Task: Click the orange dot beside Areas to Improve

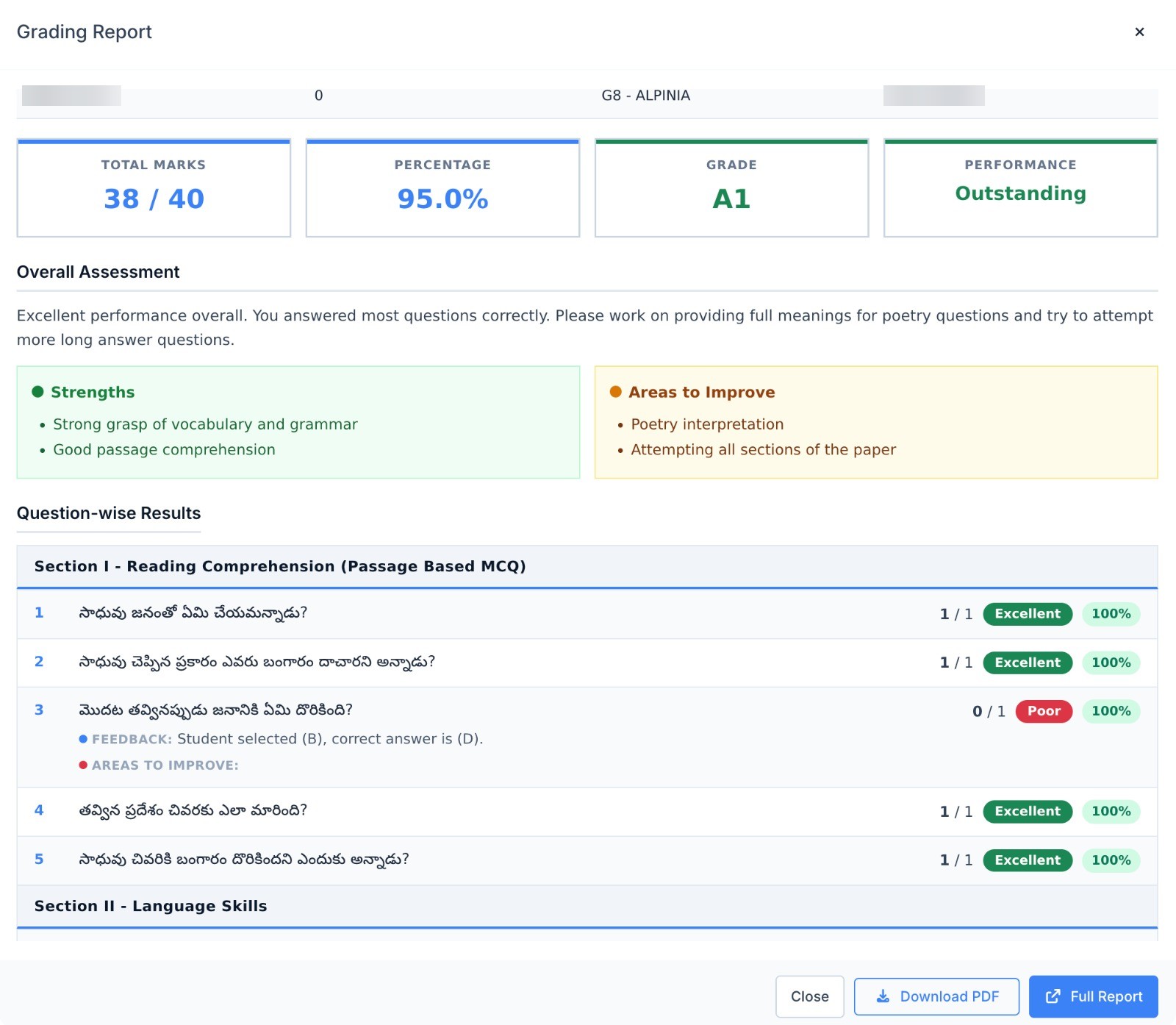Action: [x=616, y=392]
